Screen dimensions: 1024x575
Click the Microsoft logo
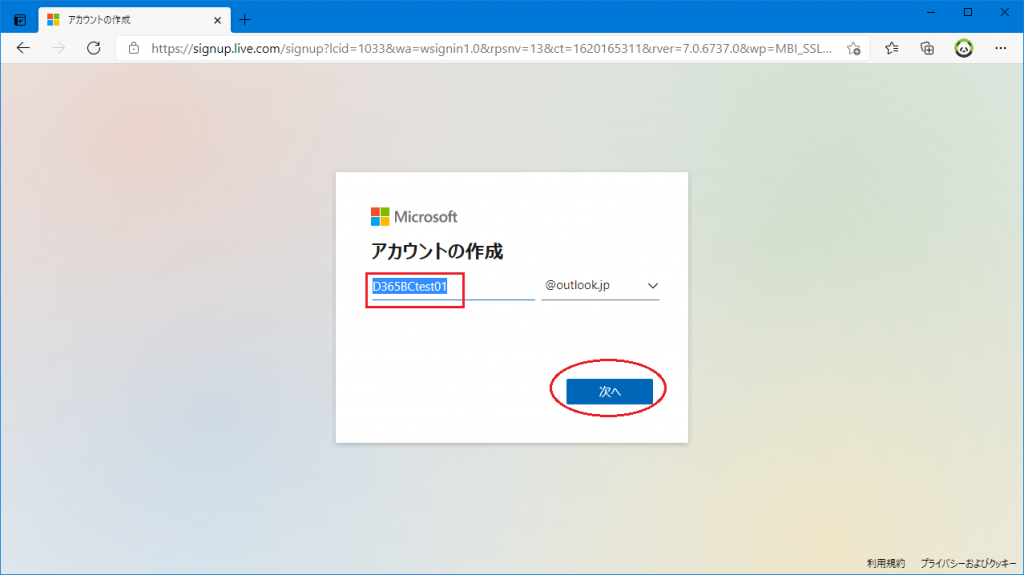click(414, 217)
